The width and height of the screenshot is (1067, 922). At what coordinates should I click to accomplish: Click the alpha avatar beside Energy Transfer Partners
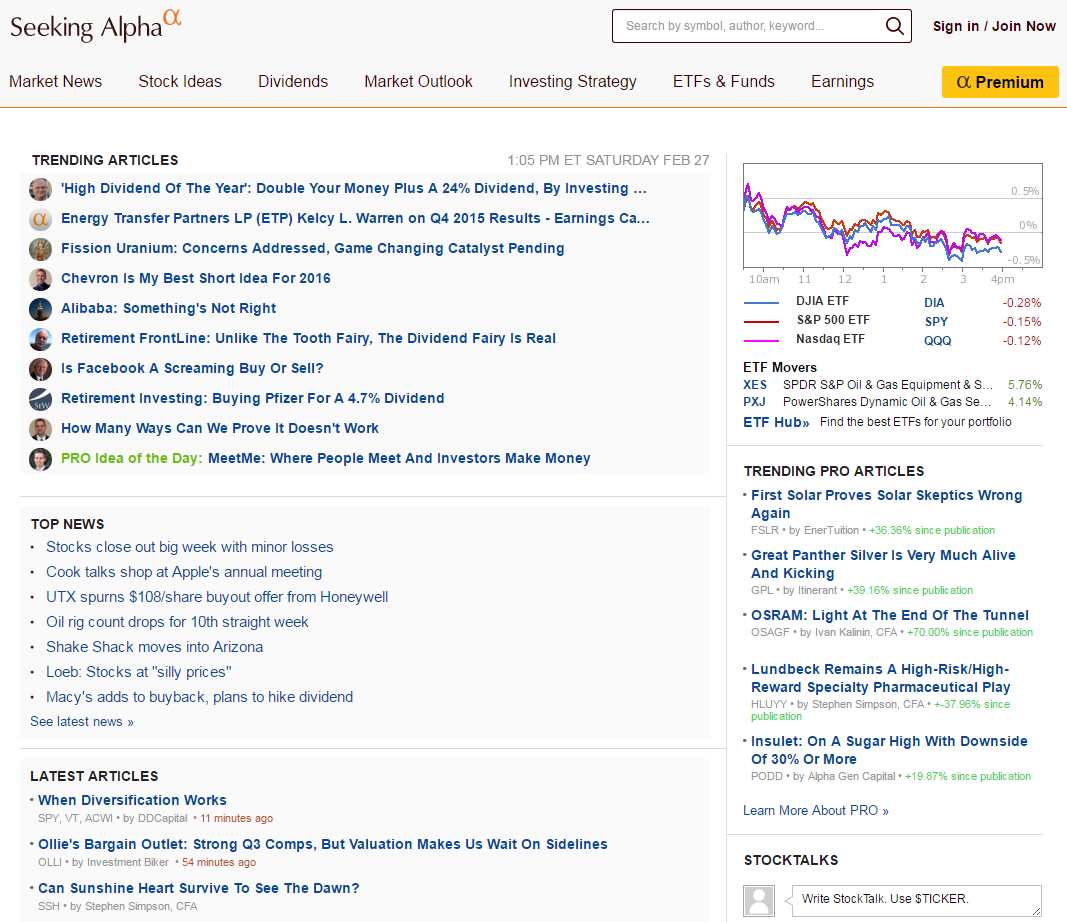40,218
